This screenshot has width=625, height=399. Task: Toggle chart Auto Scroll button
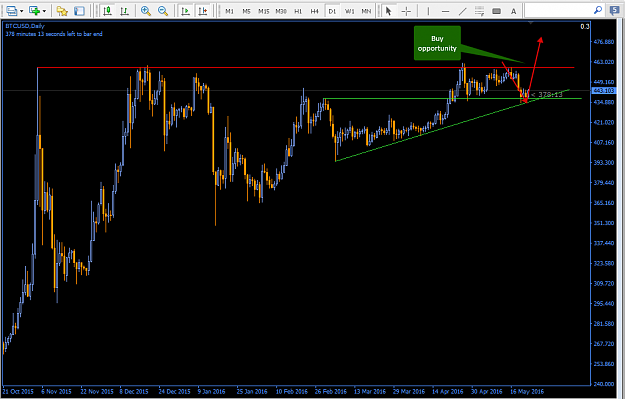point(185,11)
